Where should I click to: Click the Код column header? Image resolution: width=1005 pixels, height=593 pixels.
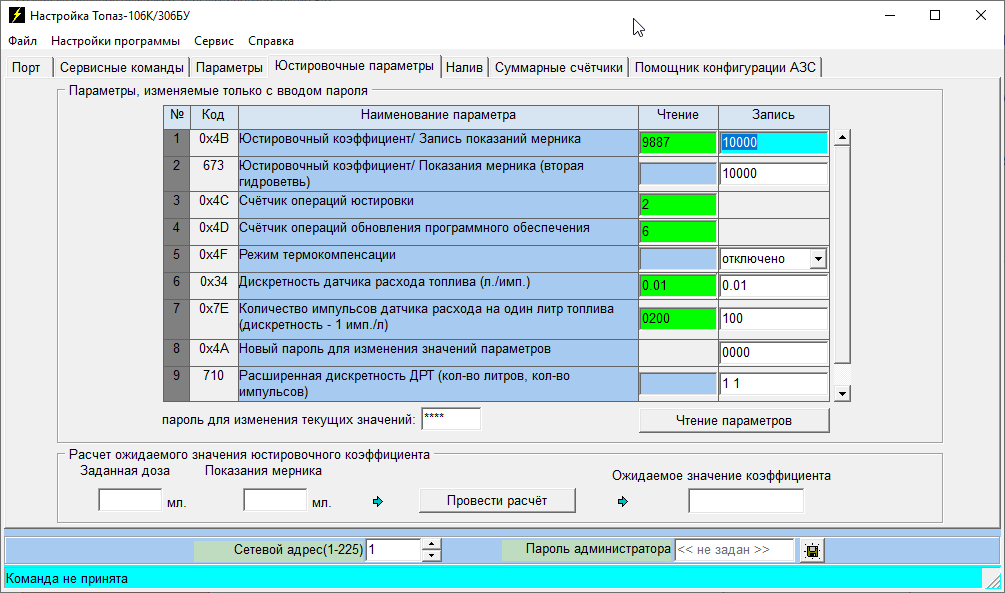click(213, 115)
